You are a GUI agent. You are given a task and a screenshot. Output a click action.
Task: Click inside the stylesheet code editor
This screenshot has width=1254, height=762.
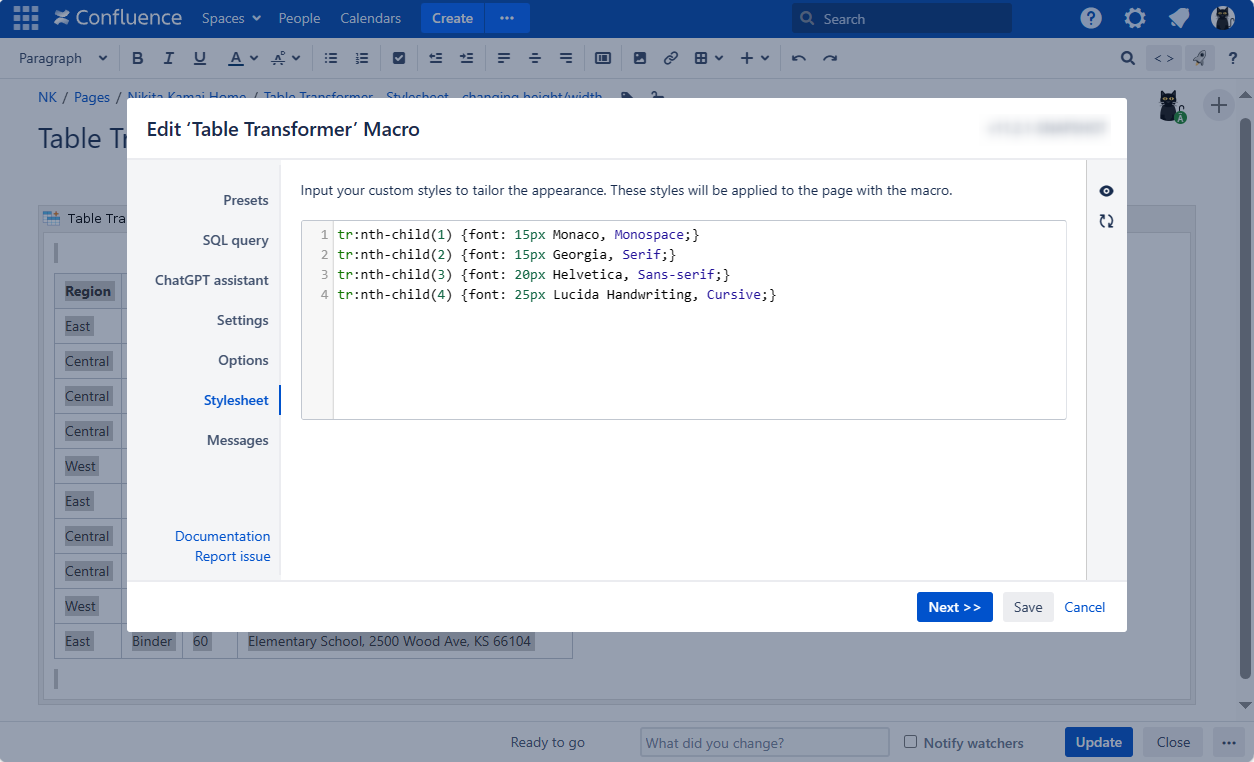[684, 320]
